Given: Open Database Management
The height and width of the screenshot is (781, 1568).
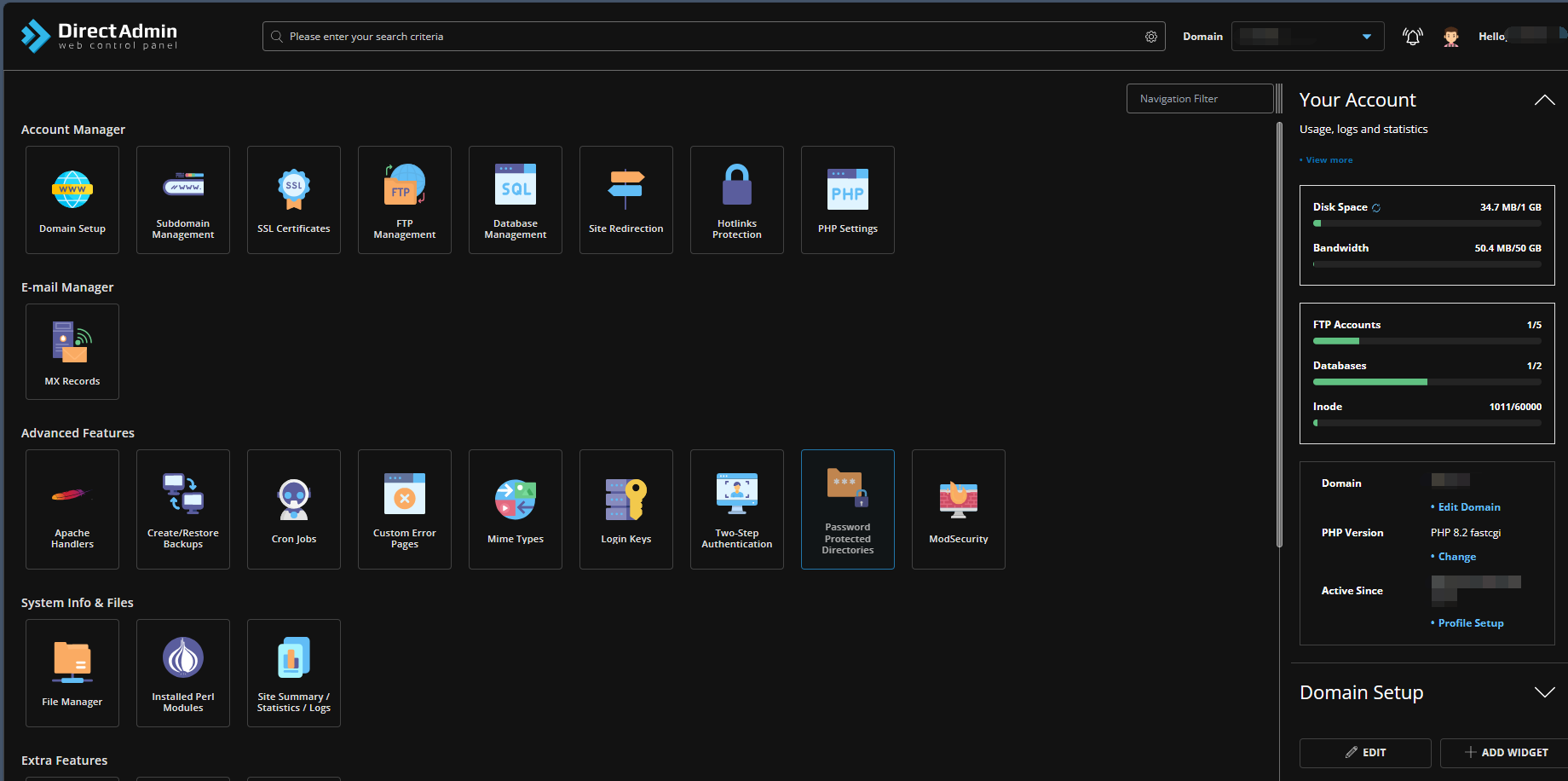Looking at the screenshot, I should pyautogui.click(x=516, y=200).
